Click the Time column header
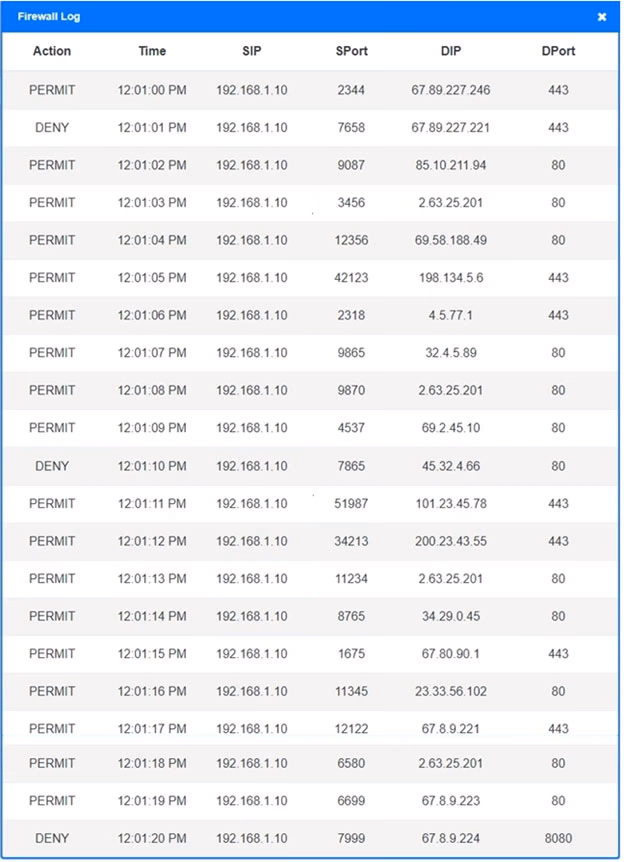 [152, 51]
